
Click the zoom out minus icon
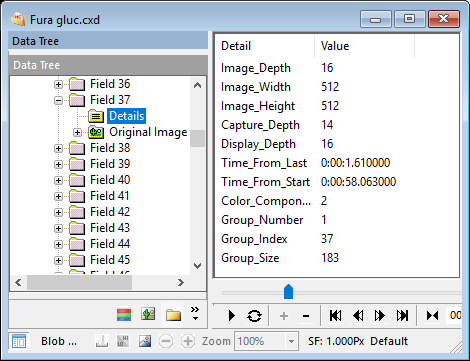coord(166,341)
